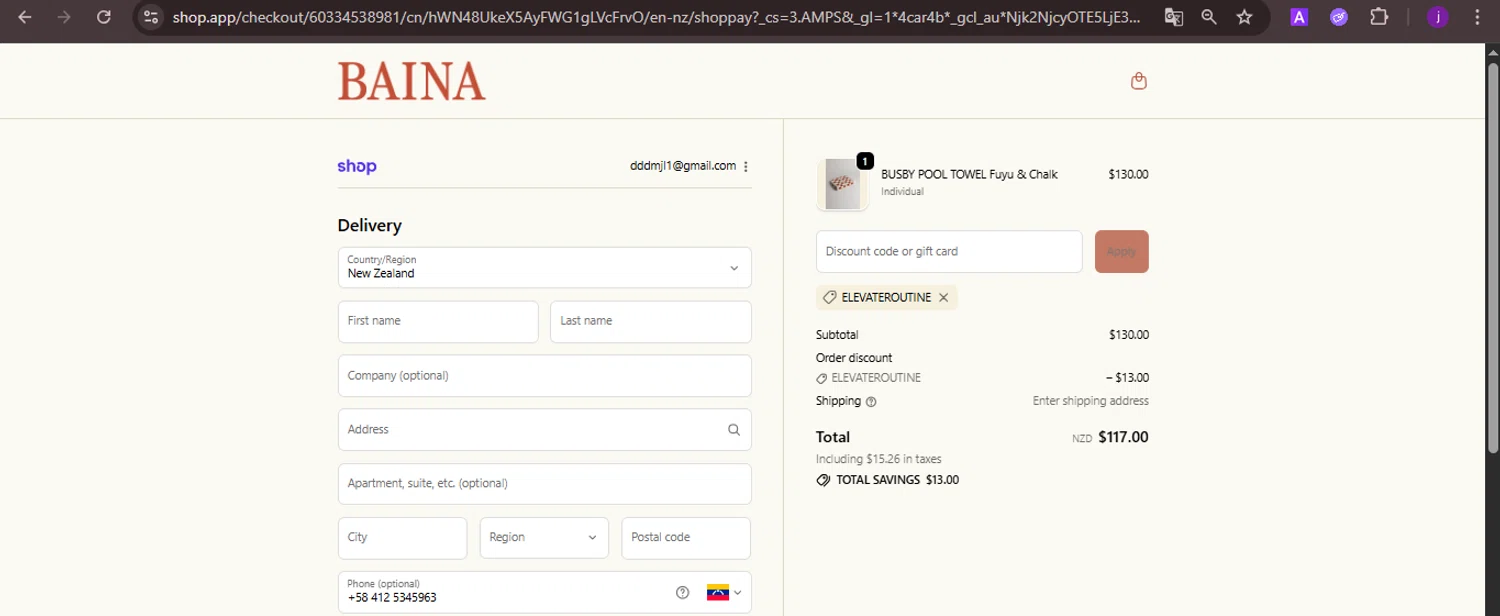Open the purple A browser extension
Screen dimensions: 1500x616
1299,17
